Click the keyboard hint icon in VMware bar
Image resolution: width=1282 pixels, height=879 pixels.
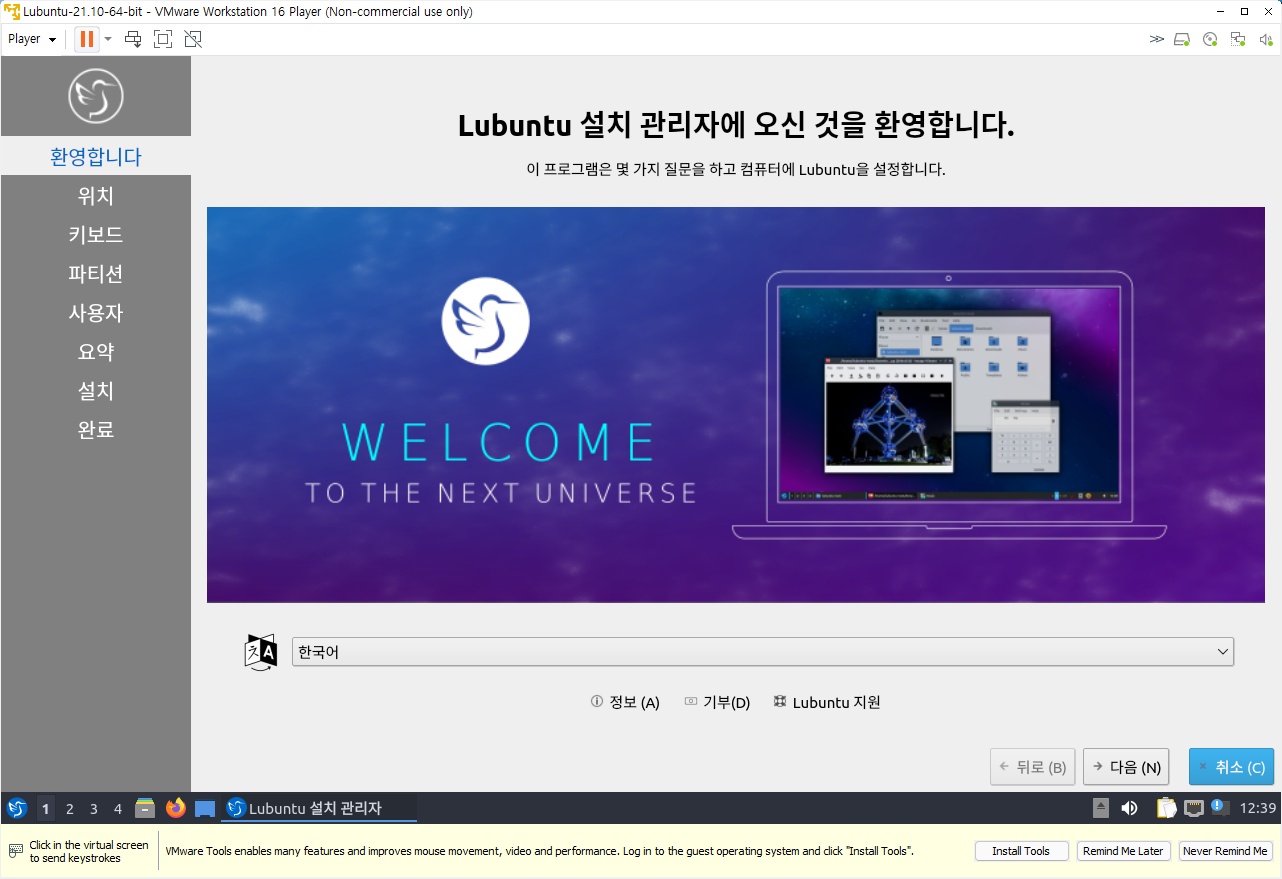pyautogui.click(x=15, y=851)
